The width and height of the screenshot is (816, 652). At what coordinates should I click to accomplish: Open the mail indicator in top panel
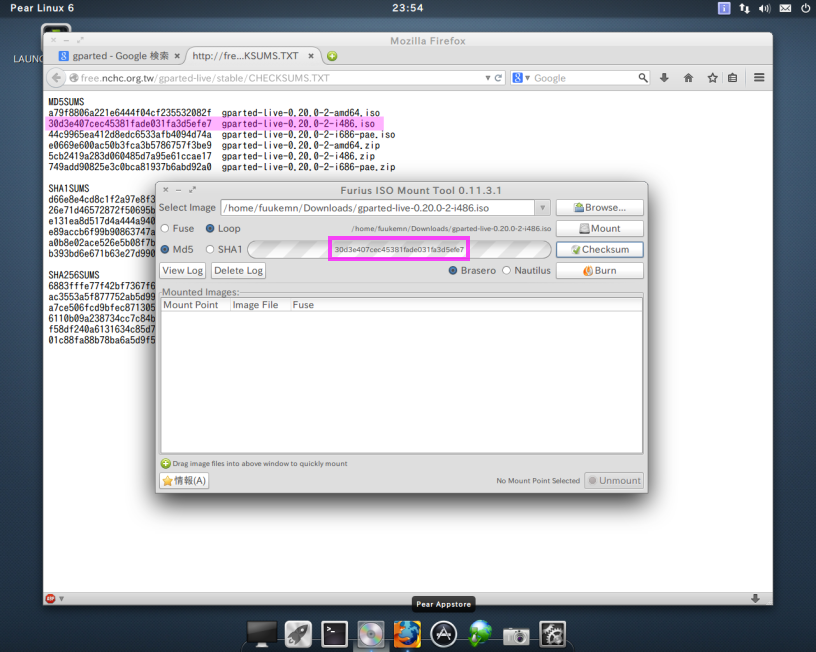coord(785,8)
